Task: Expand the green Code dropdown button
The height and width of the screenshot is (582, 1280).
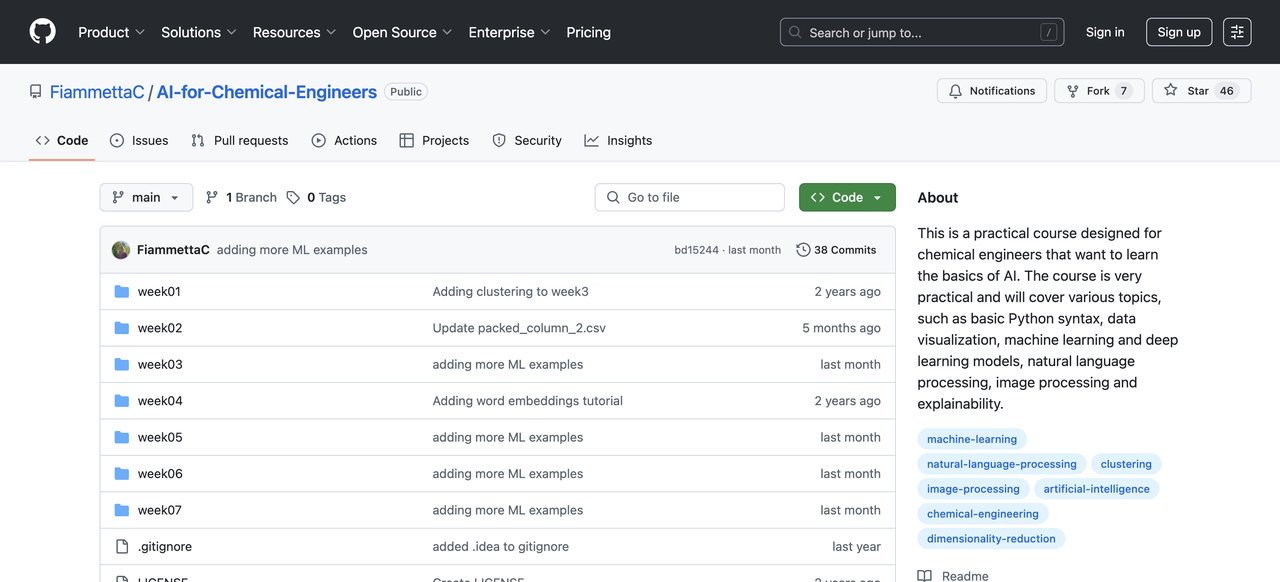Action: tap(847, 197)
